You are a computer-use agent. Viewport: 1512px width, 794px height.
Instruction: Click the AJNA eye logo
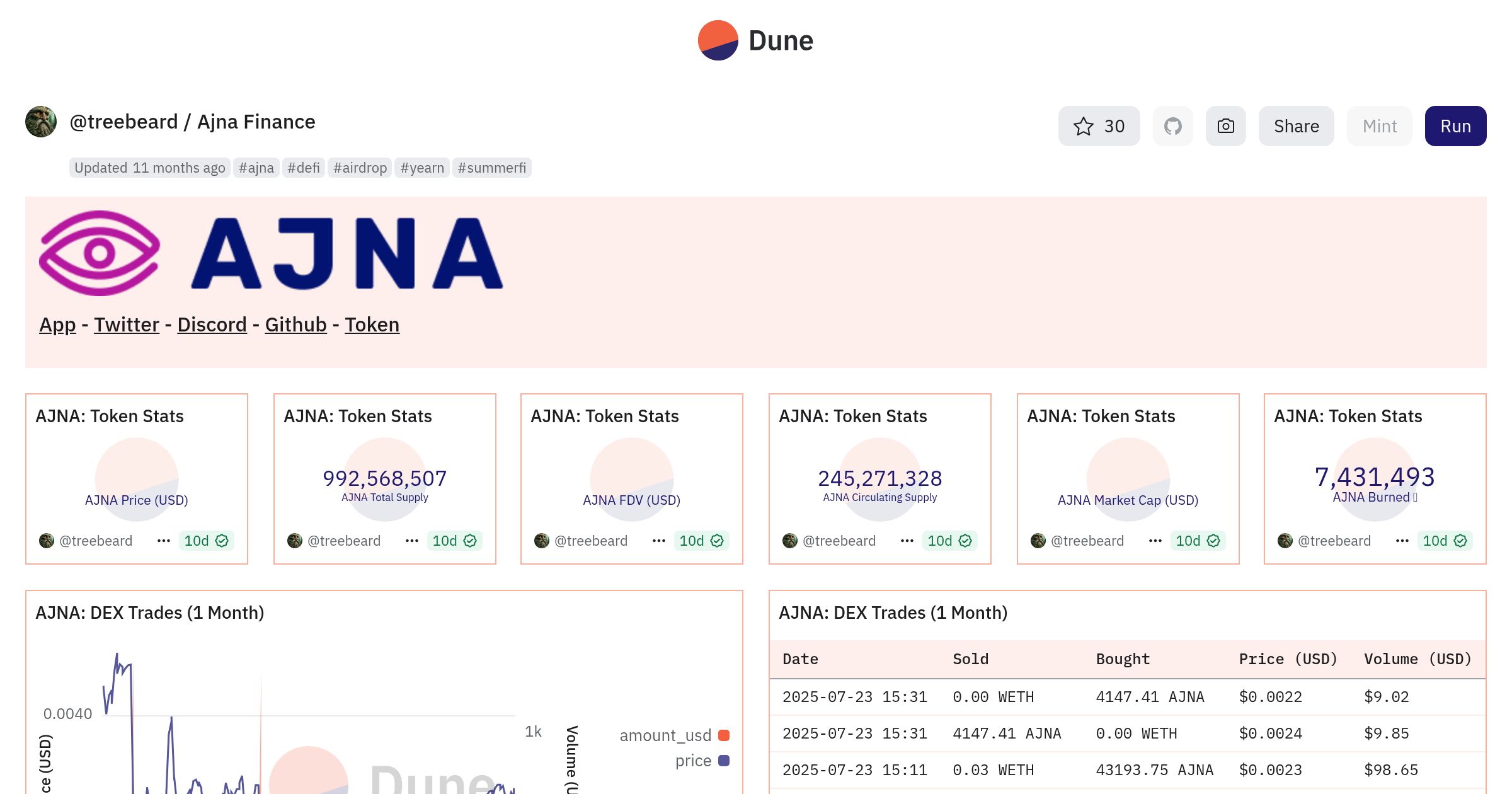click(100, 253)
